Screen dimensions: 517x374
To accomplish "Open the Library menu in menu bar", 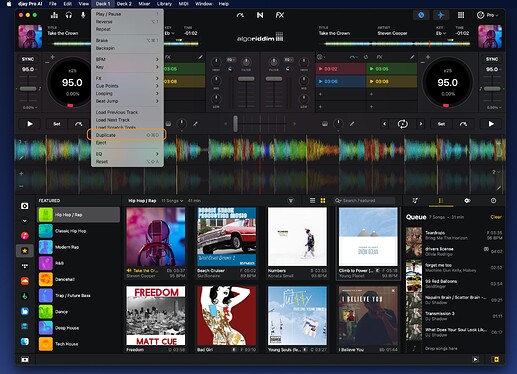I will coord(164,4).
